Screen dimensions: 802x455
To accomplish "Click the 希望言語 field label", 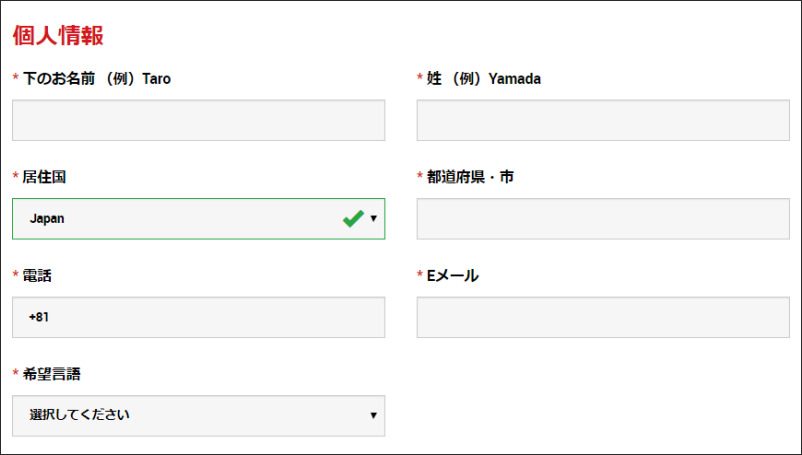I will pos(51,374).
